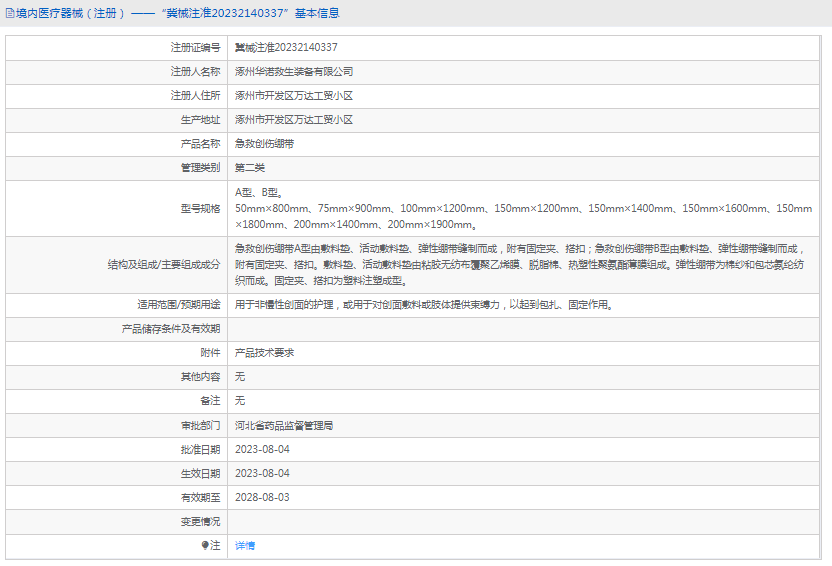Click the 第二类 management category value

coord(250,168)
